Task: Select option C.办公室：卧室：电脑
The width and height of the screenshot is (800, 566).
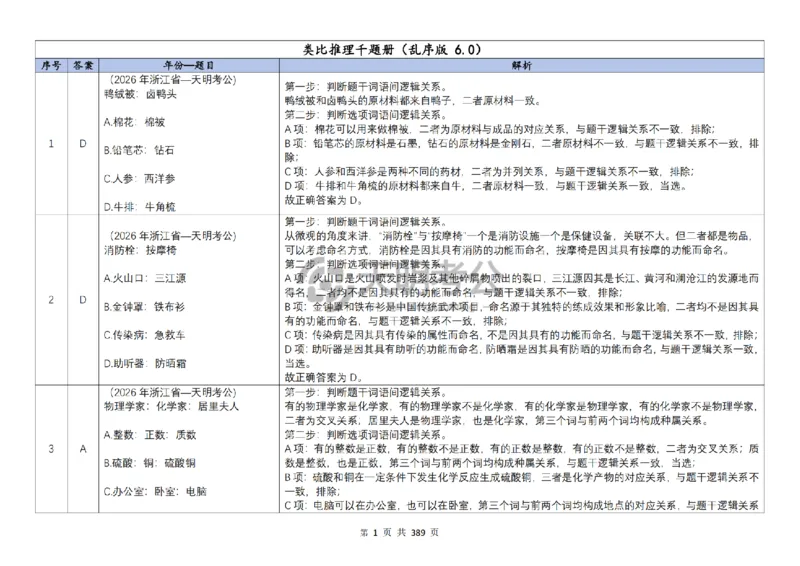Action: 155,491
